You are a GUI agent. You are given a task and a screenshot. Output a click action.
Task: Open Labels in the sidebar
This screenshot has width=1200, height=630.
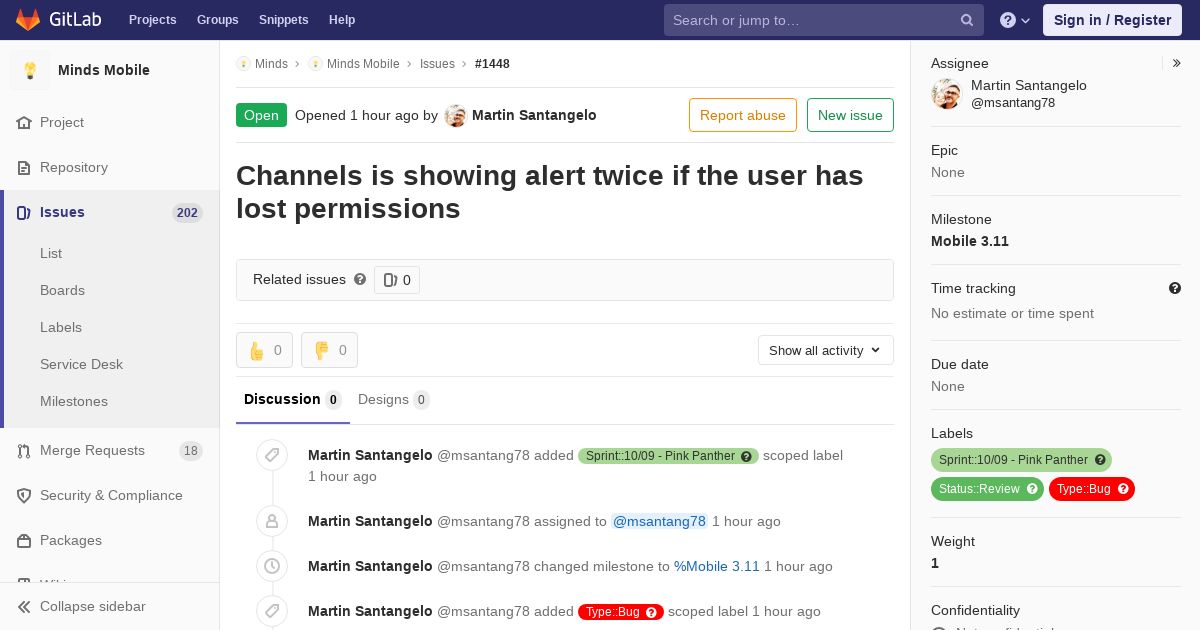(61, 327)
